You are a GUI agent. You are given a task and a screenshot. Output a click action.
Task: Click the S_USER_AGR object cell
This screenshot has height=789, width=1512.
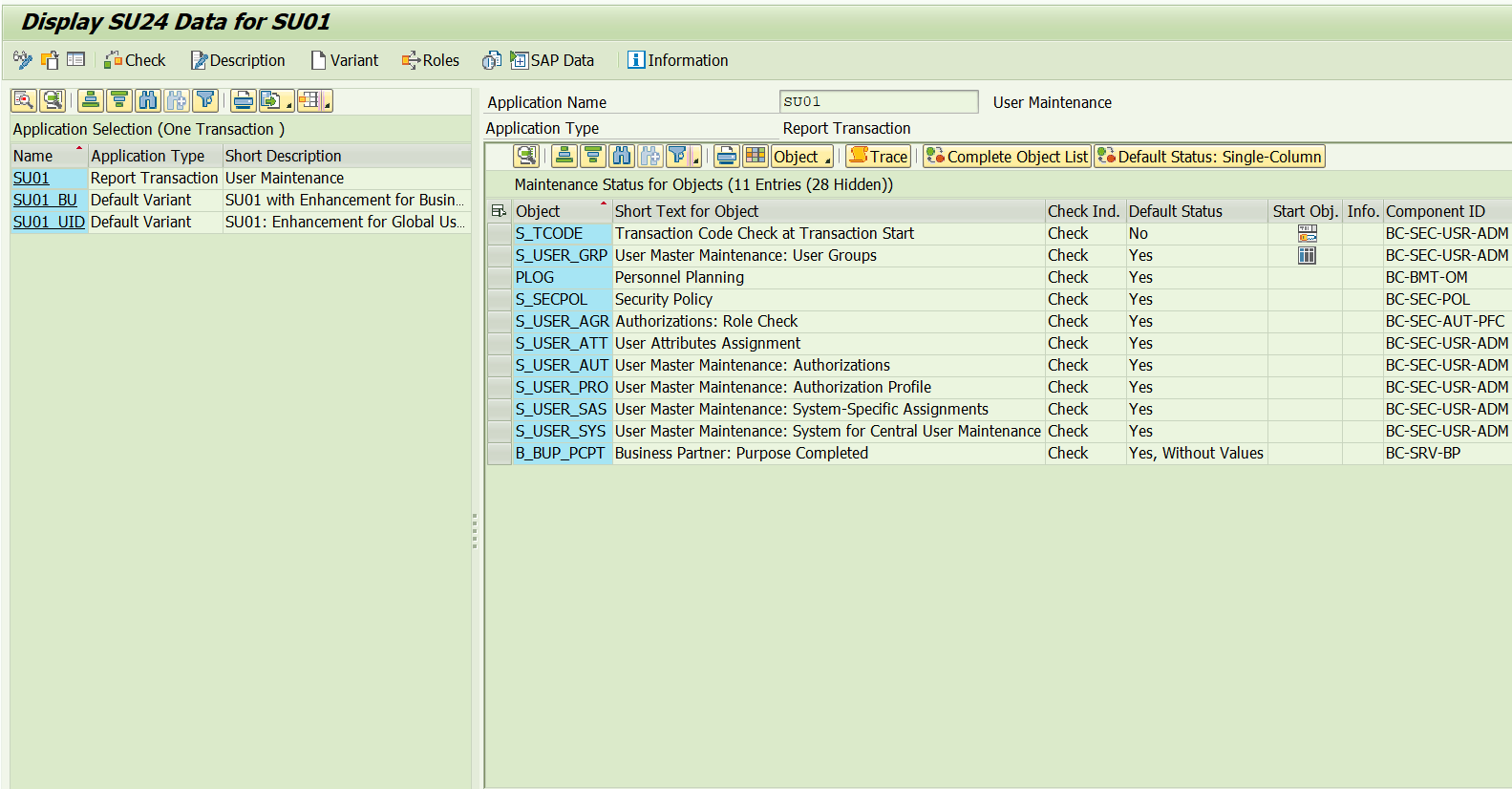click(x=563, y=321)
